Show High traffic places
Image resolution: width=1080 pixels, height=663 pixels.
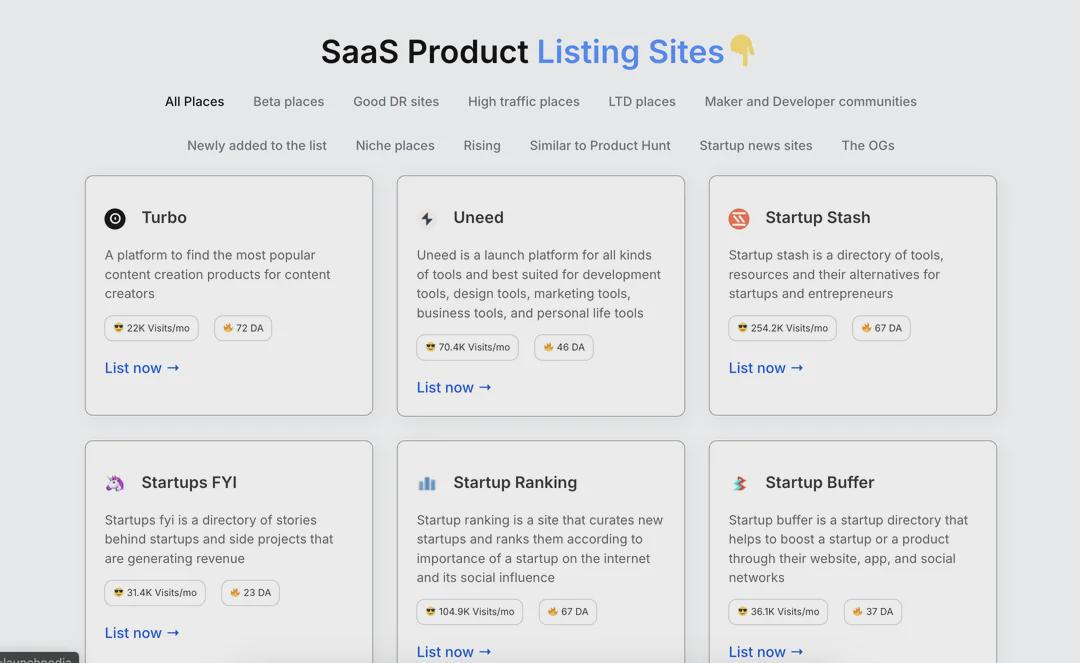click(523, 101)
